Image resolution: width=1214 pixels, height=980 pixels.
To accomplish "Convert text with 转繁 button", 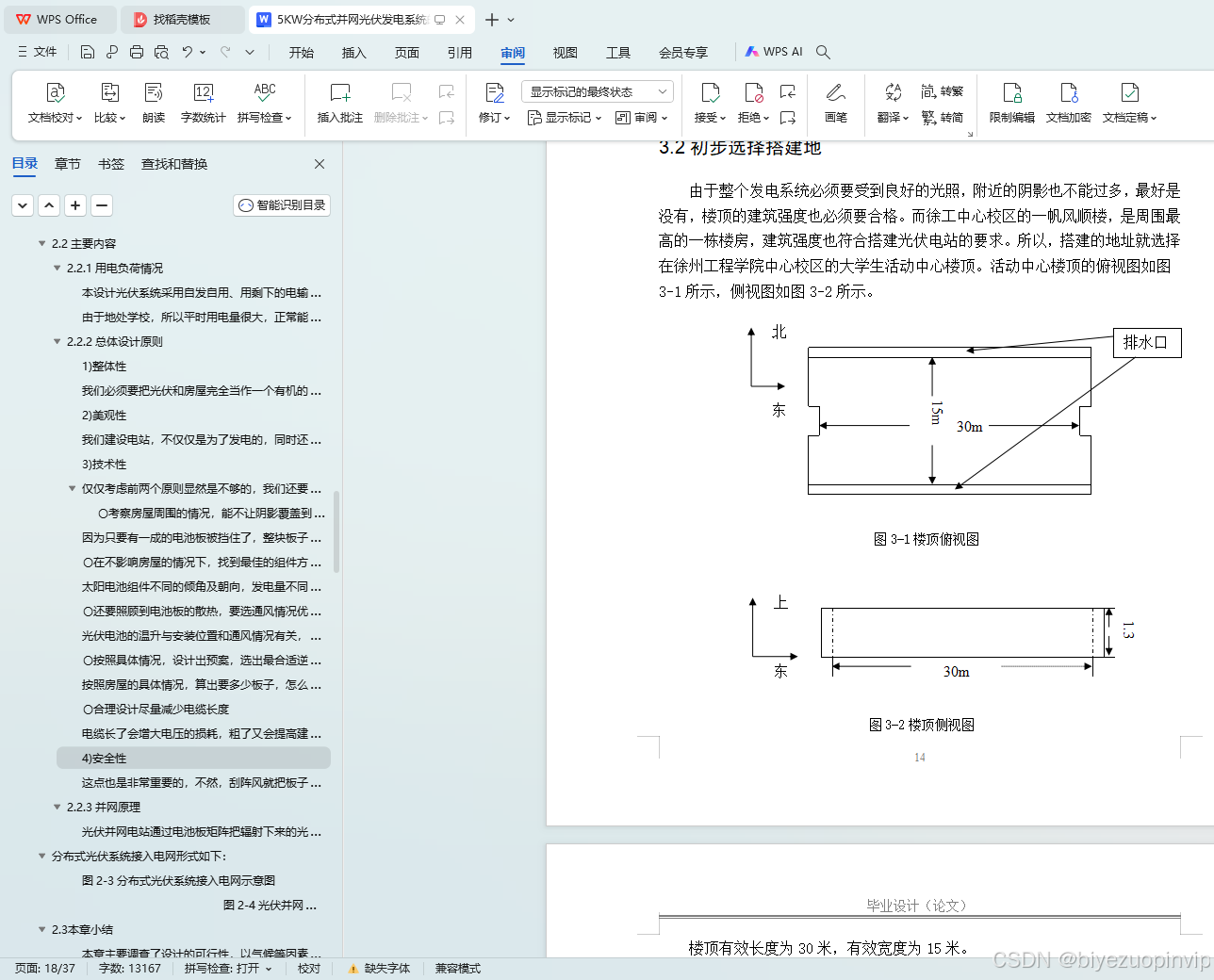I will (x=943, y=91).
